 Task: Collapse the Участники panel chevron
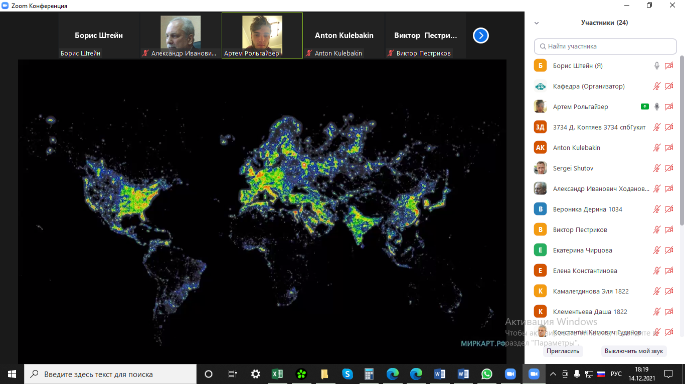(x=536, y=23)
